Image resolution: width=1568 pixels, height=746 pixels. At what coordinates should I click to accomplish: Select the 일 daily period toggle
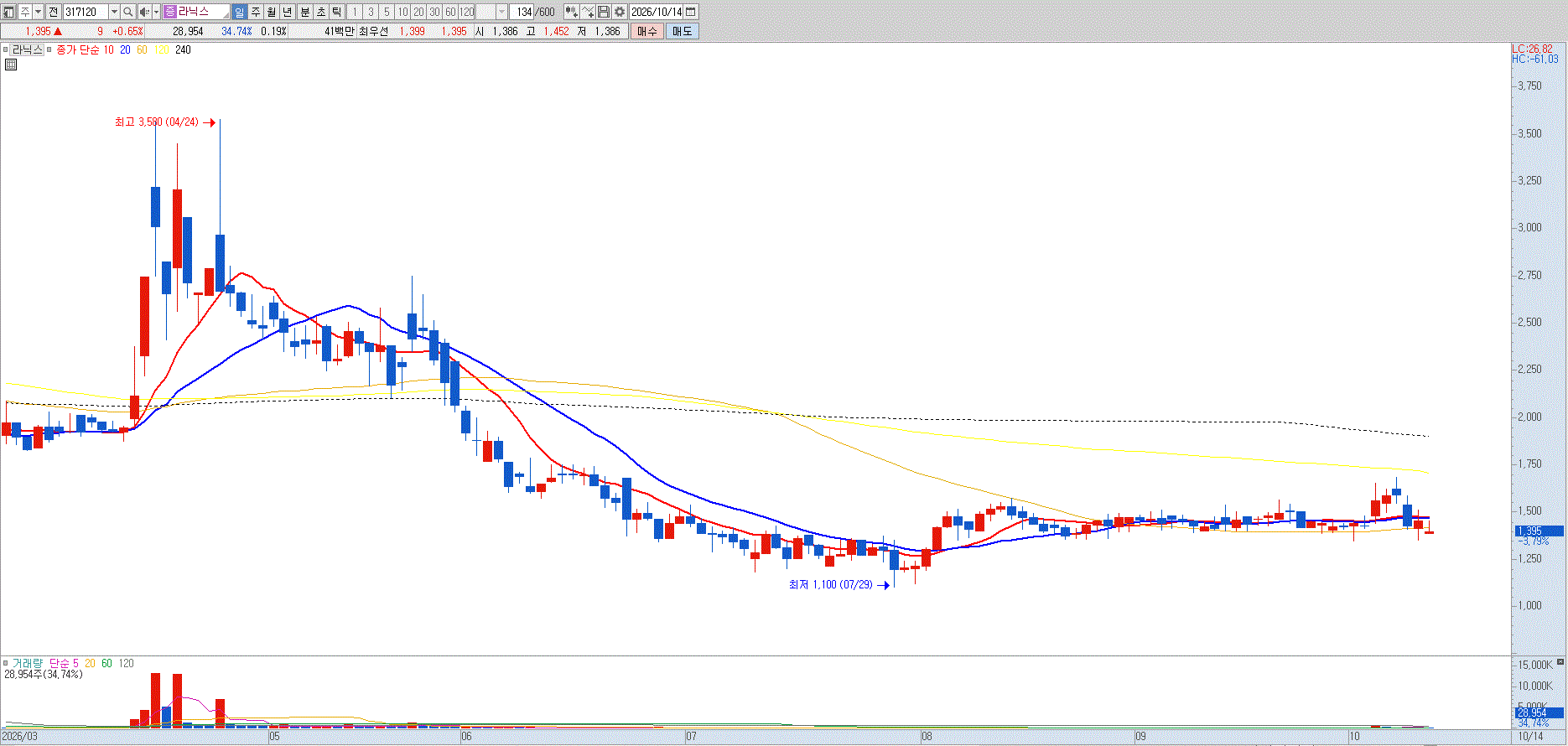coord(240,12)
